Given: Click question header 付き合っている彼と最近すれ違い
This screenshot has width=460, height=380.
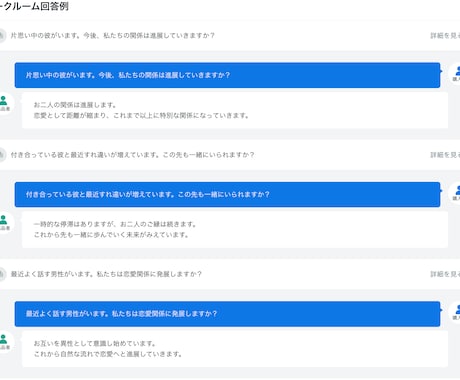Looking at the screenshot, I should coord(132,155).
